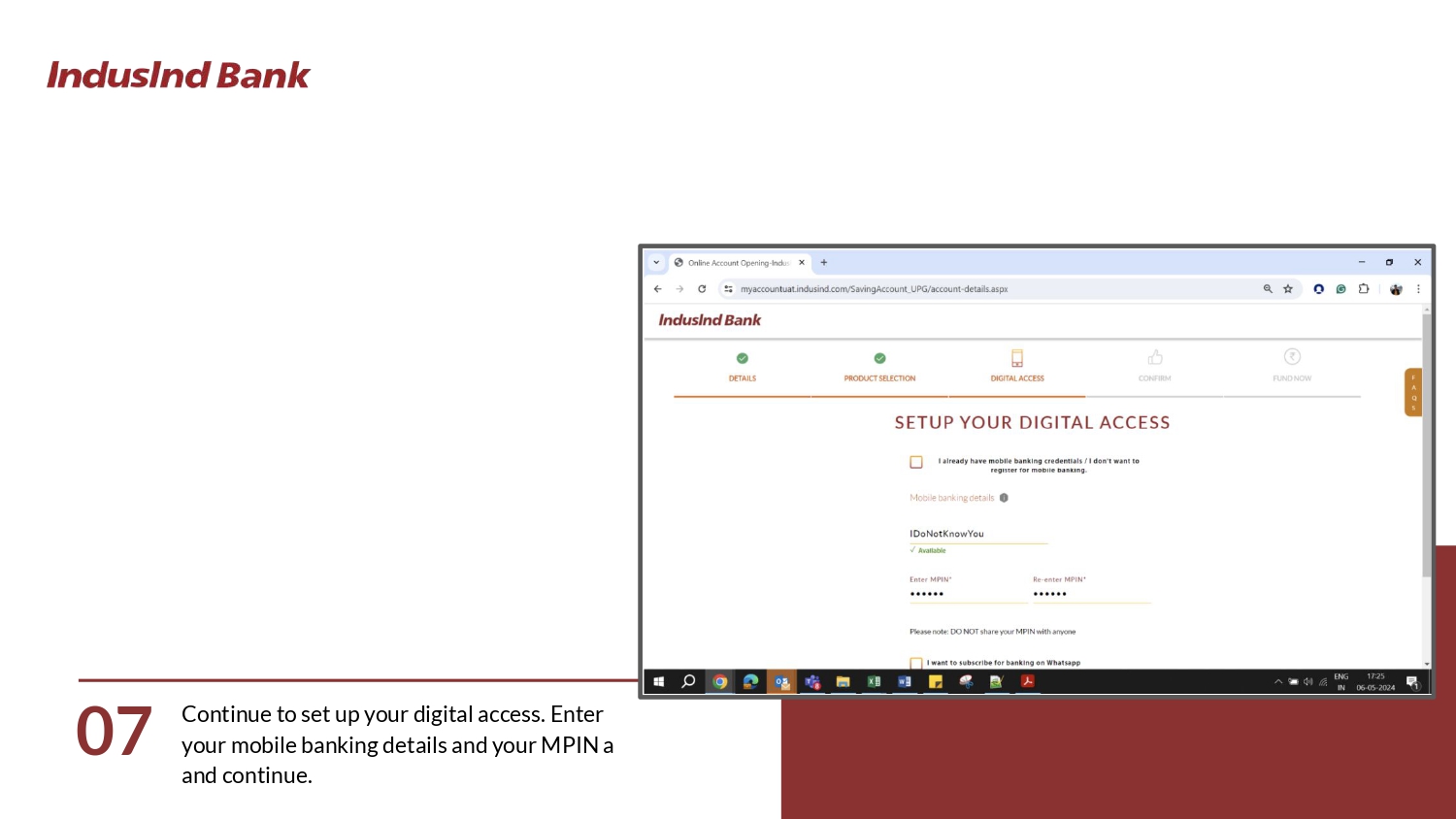Go to the PRODUCT SELECTION step

(879, 367)
